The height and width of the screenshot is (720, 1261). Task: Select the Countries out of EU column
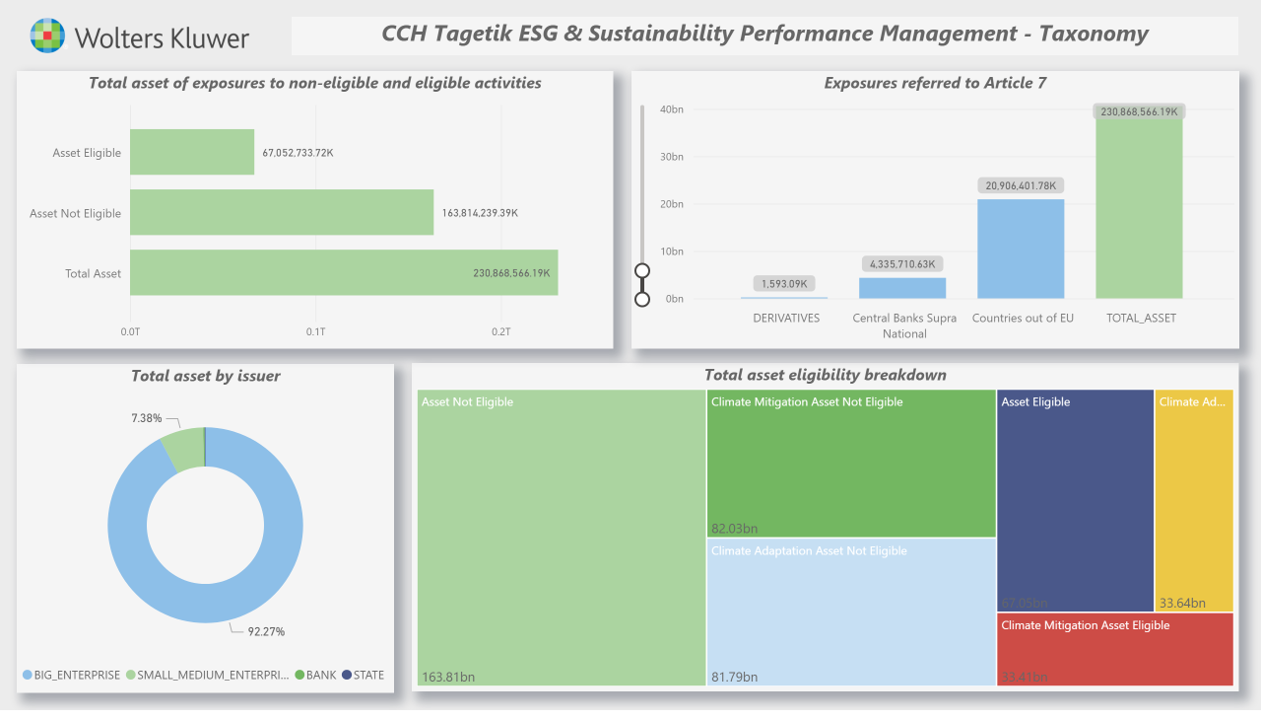(x=1020, y=249)
